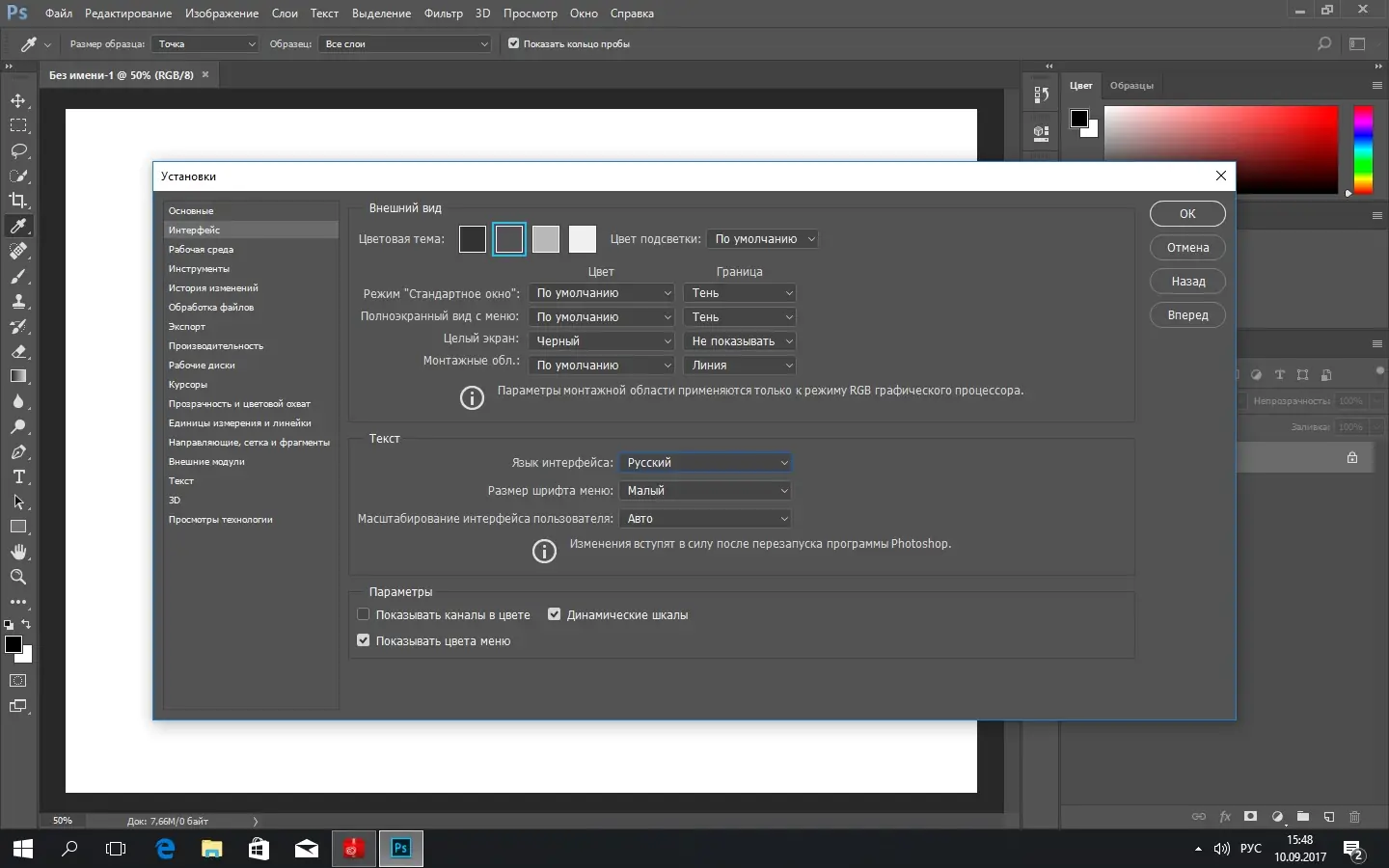Click the 'Отмена' button
The width and height of the screenshot is (1389, 868).
click(x=1187, y=248)
